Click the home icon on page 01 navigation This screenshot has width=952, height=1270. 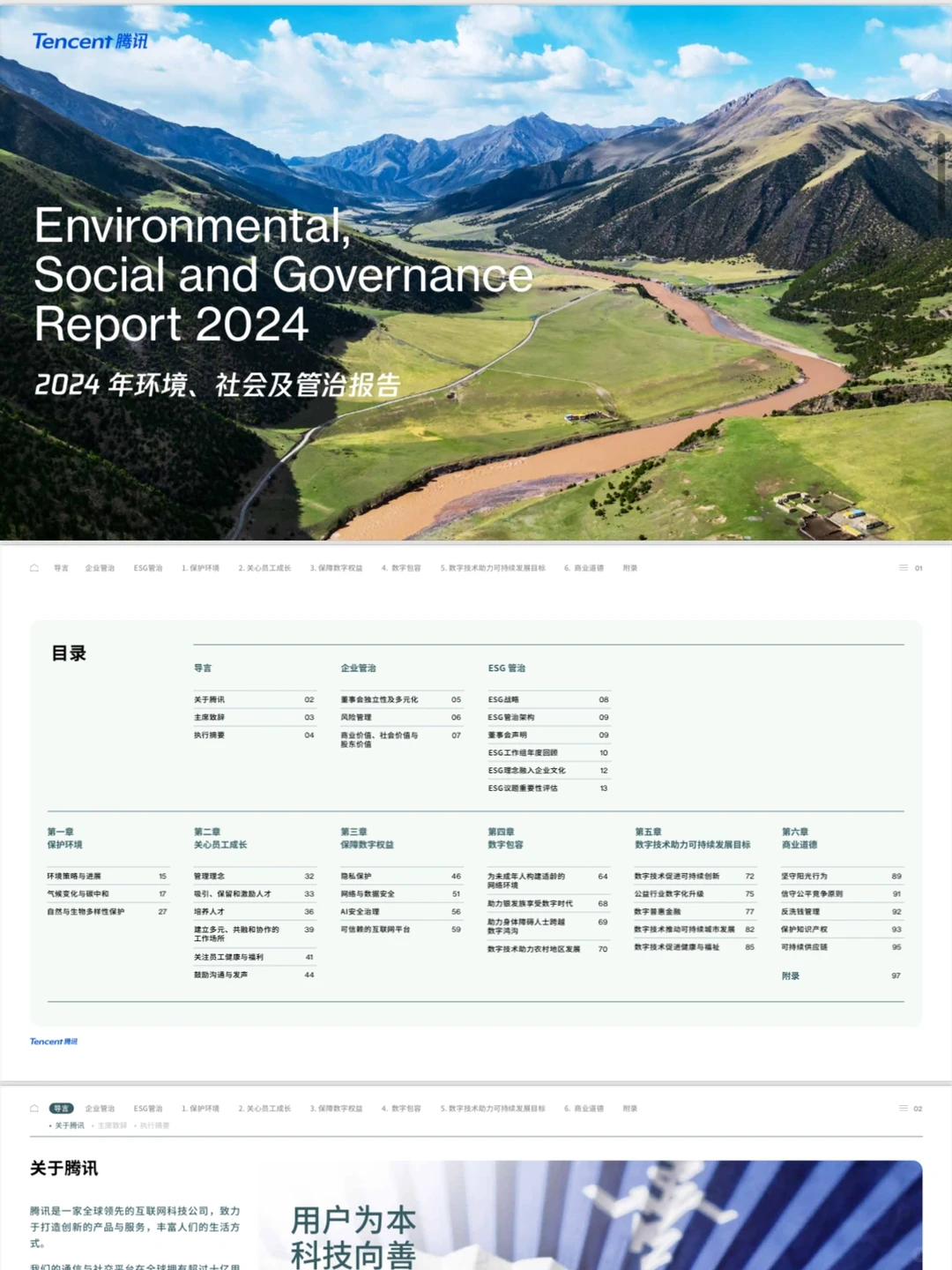pos(34,568)
